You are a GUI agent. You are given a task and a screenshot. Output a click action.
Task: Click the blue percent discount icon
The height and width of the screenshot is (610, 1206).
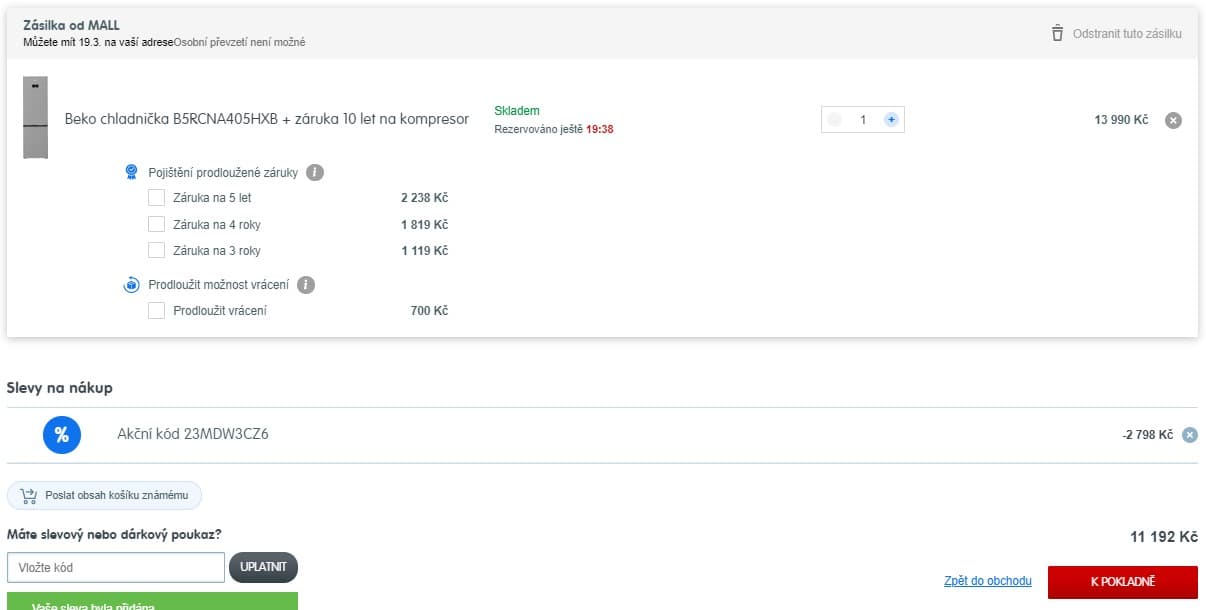coord(62,435)
